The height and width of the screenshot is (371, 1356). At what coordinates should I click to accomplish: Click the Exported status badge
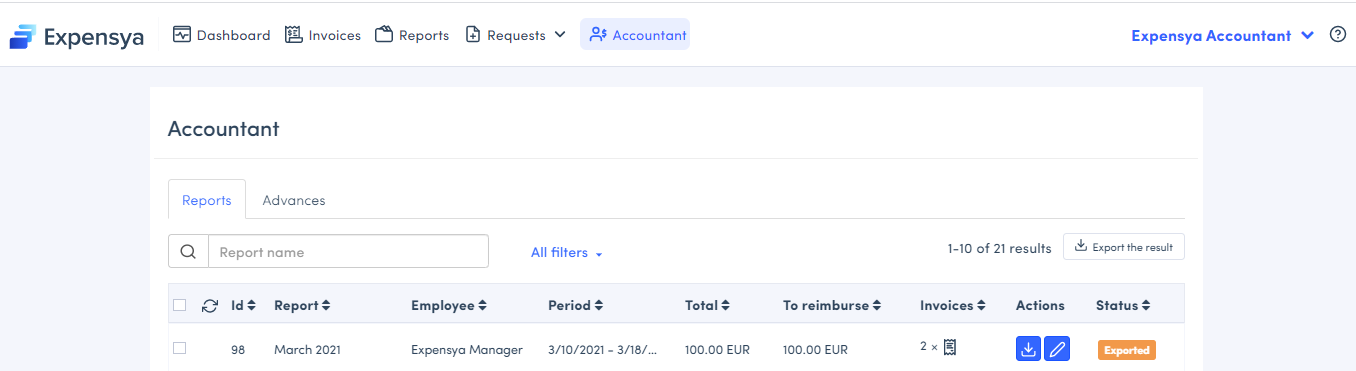tap(1127, 350)
